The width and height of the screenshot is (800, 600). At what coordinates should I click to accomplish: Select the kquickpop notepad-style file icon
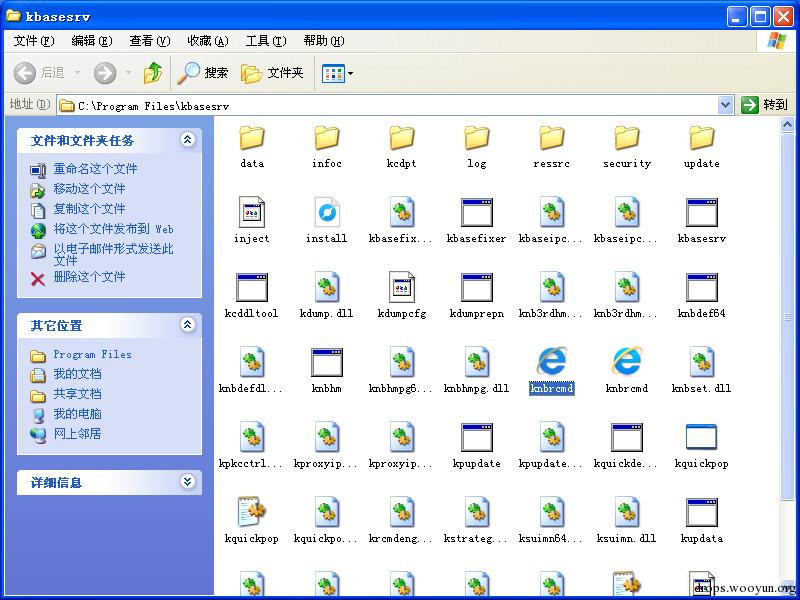point(252,512)
